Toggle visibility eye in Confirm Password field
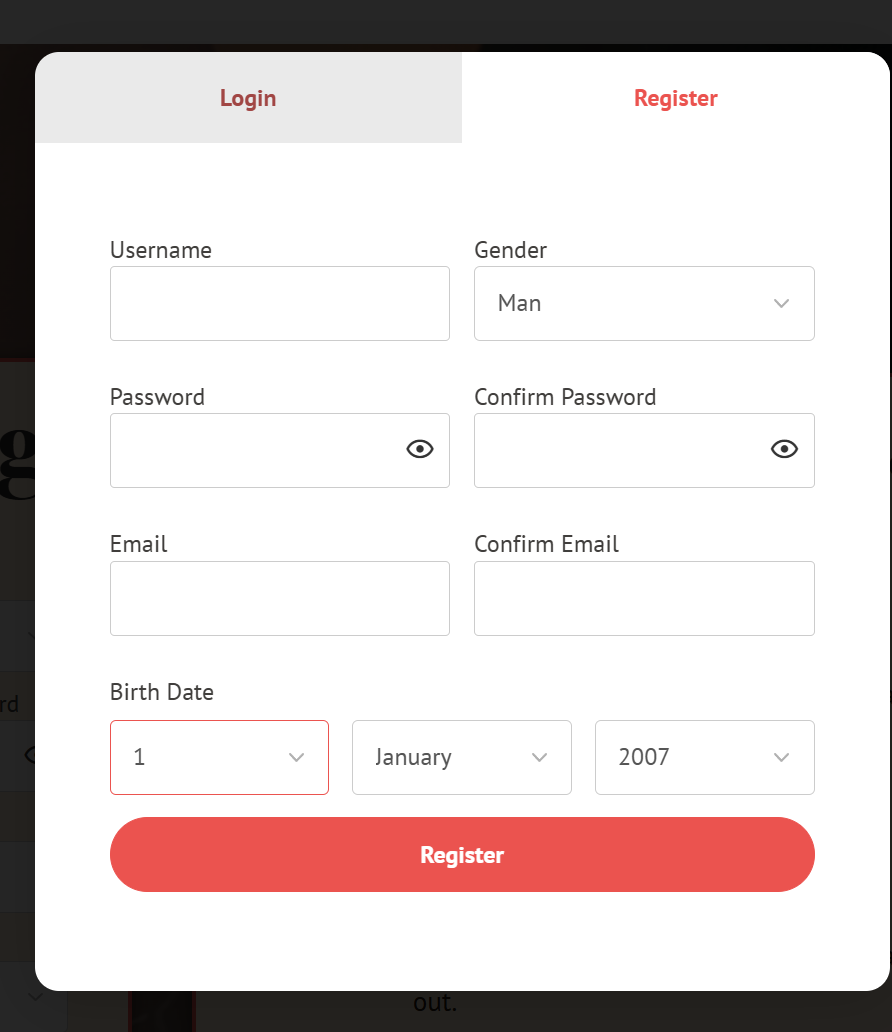The width and height of the screenshot is (892, 1032). (x=784, y=450)
